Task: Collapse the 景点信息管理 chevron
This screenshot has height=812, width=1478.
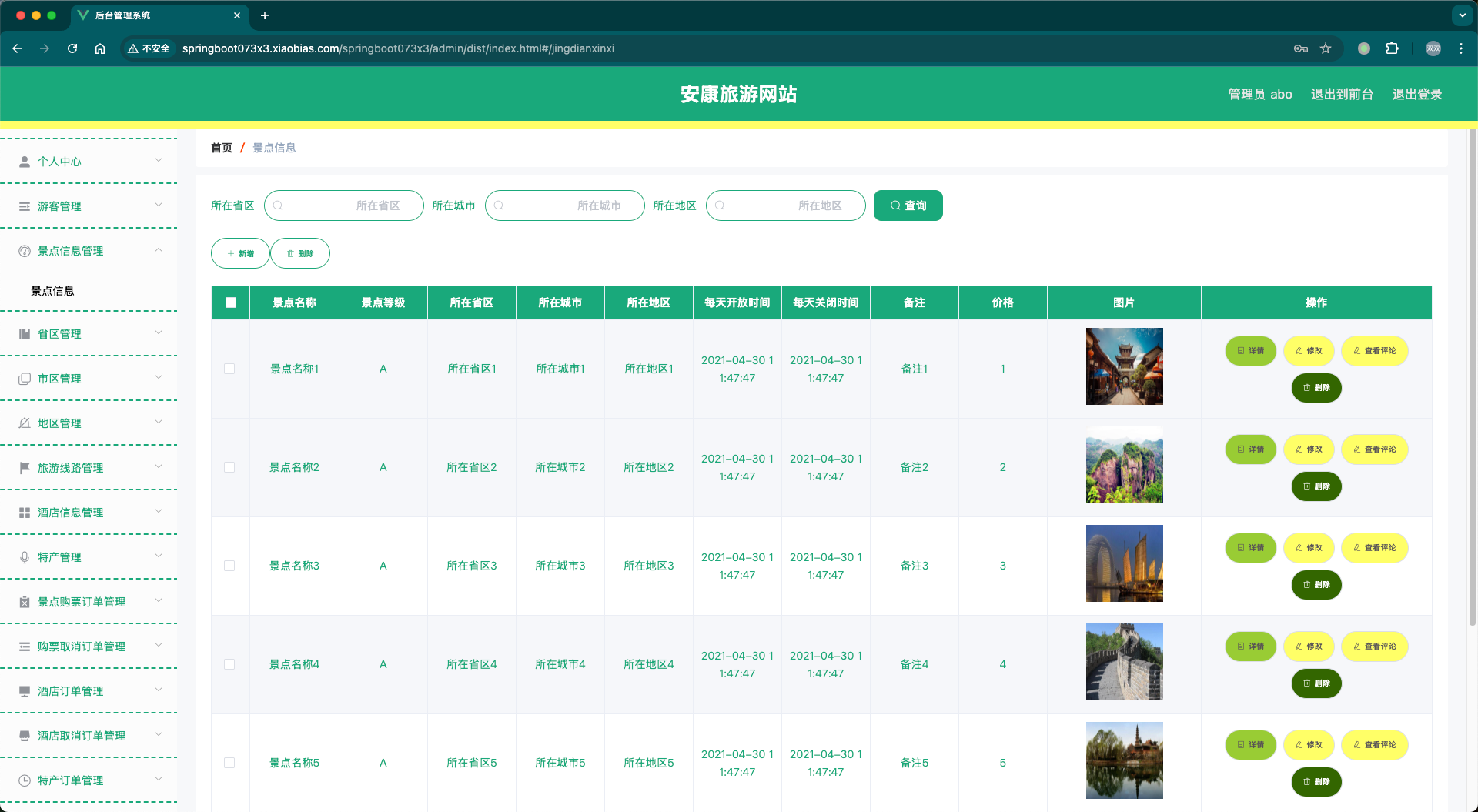Action: 159,250
